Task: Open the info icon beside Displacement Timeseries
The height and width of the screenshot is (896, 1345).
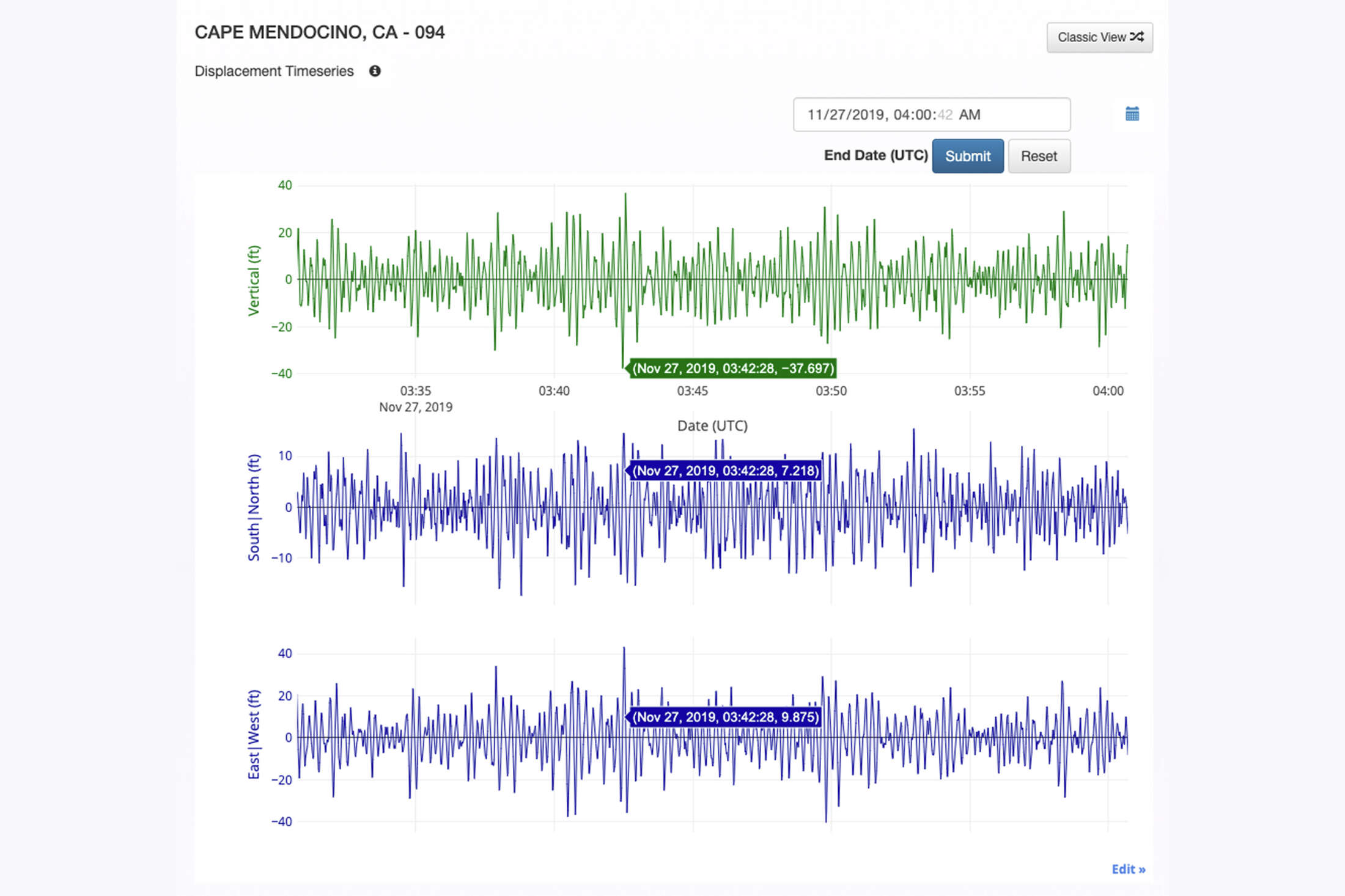Action: click(x=375, y=71)
